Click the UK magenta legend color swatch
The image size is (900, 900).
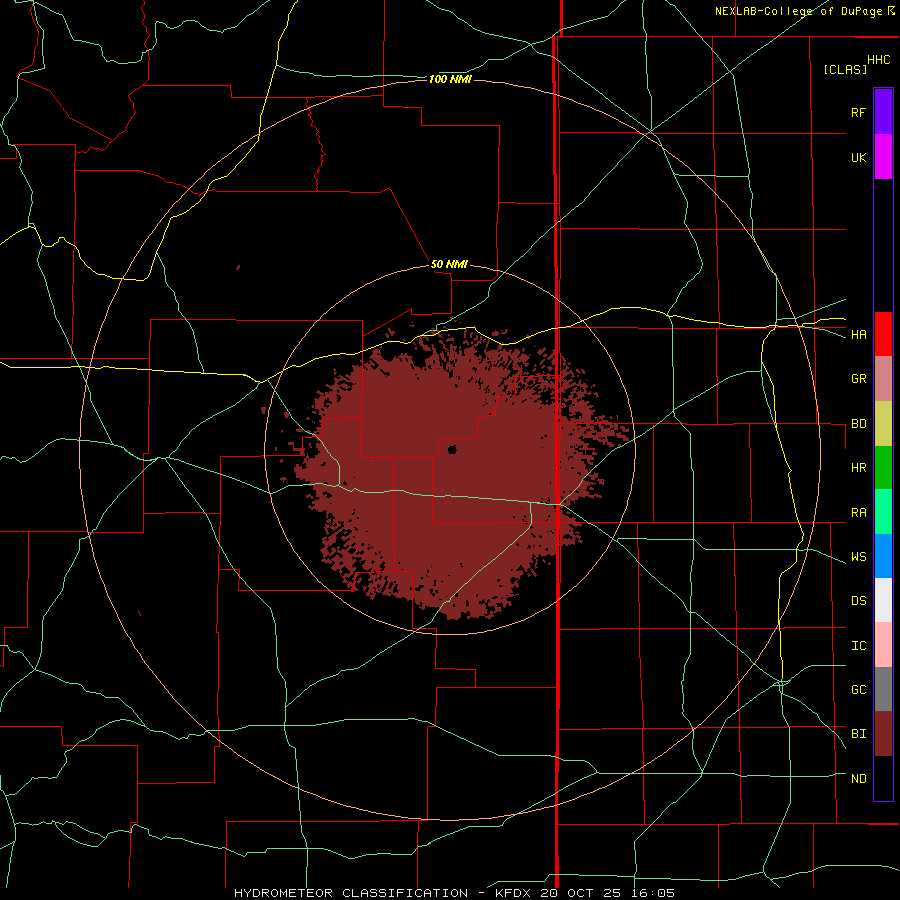pos(883,157)
